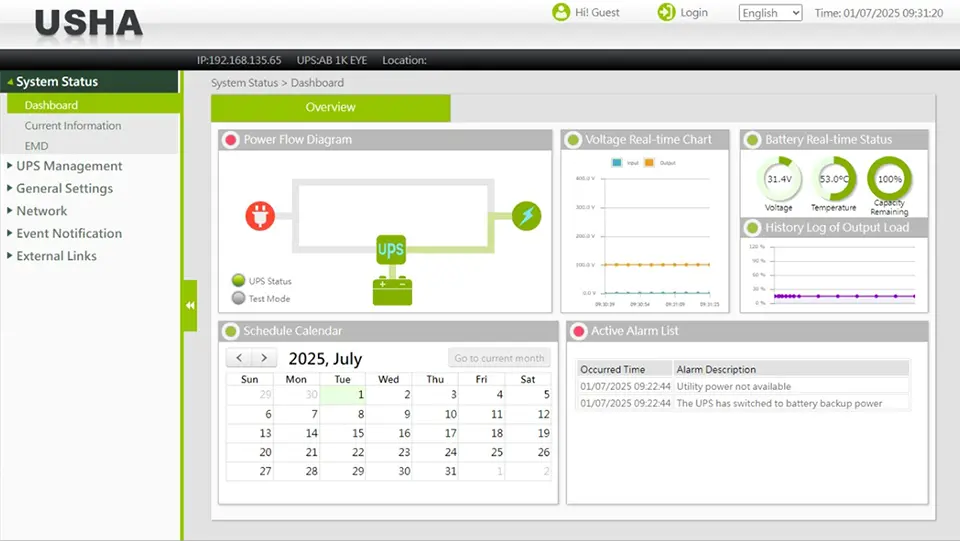
Task: Click the battery Temperature gauge ring
Action: (x=833, y=179)
